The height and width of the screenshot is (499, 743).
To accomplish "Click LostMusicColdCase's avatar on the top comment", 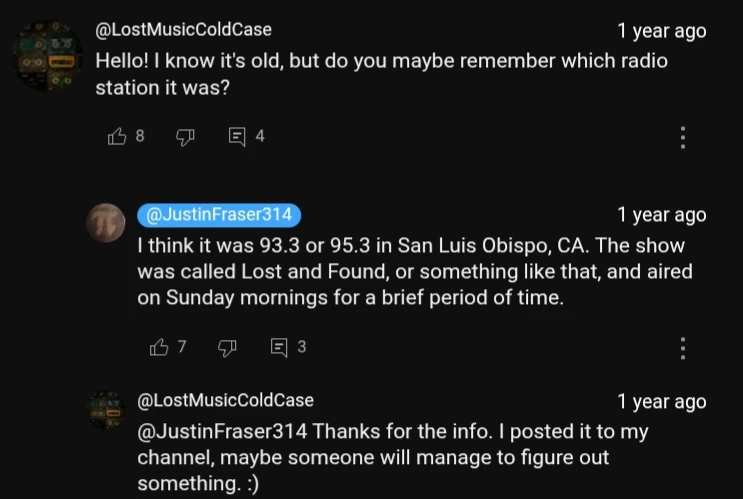I will click(x=49, y=57).
